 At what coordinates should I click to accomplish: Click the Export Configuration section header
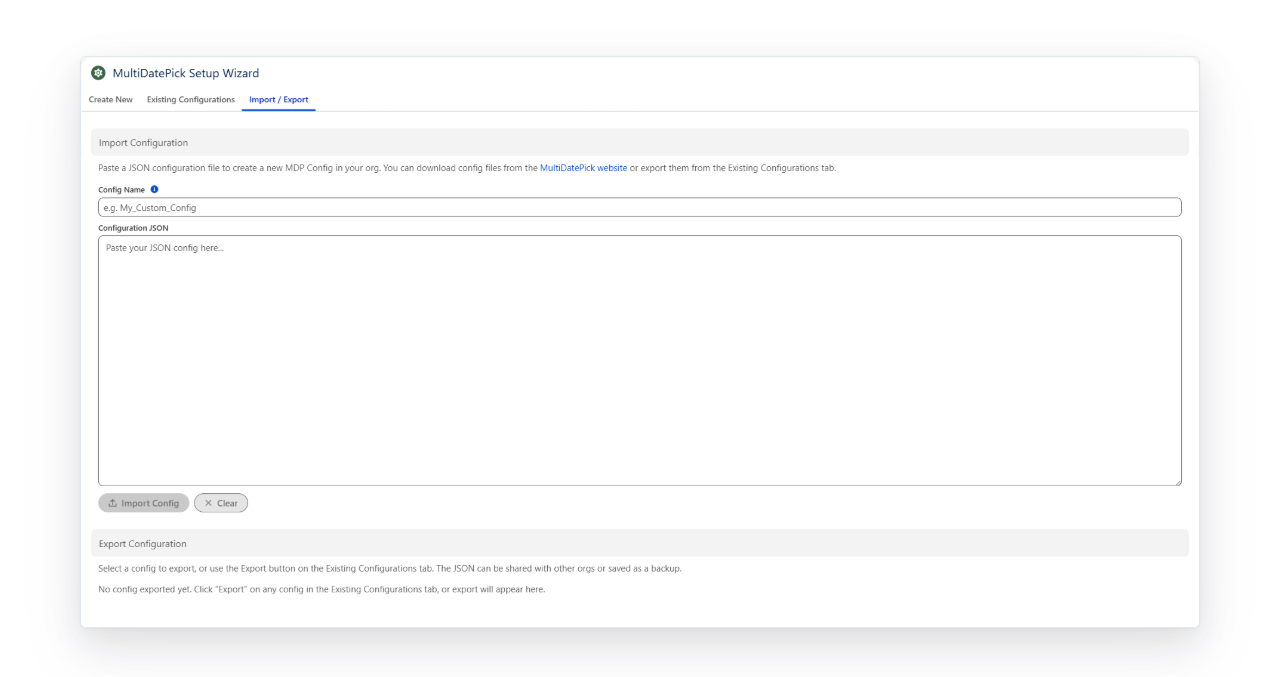(x=640, y=543)
